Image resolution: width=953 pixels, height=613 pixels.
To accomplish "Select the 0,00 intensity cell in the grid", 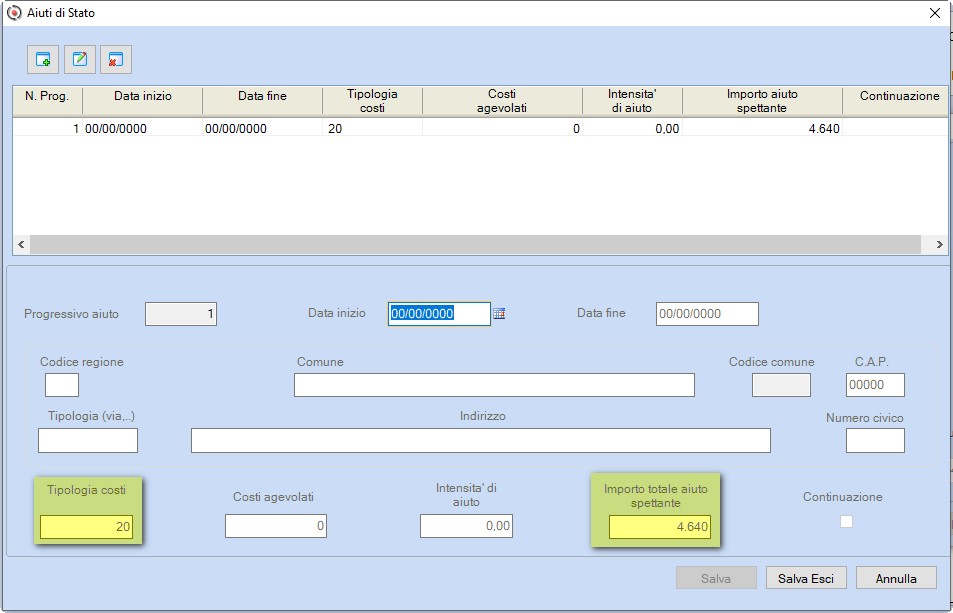I will (632, 128).
